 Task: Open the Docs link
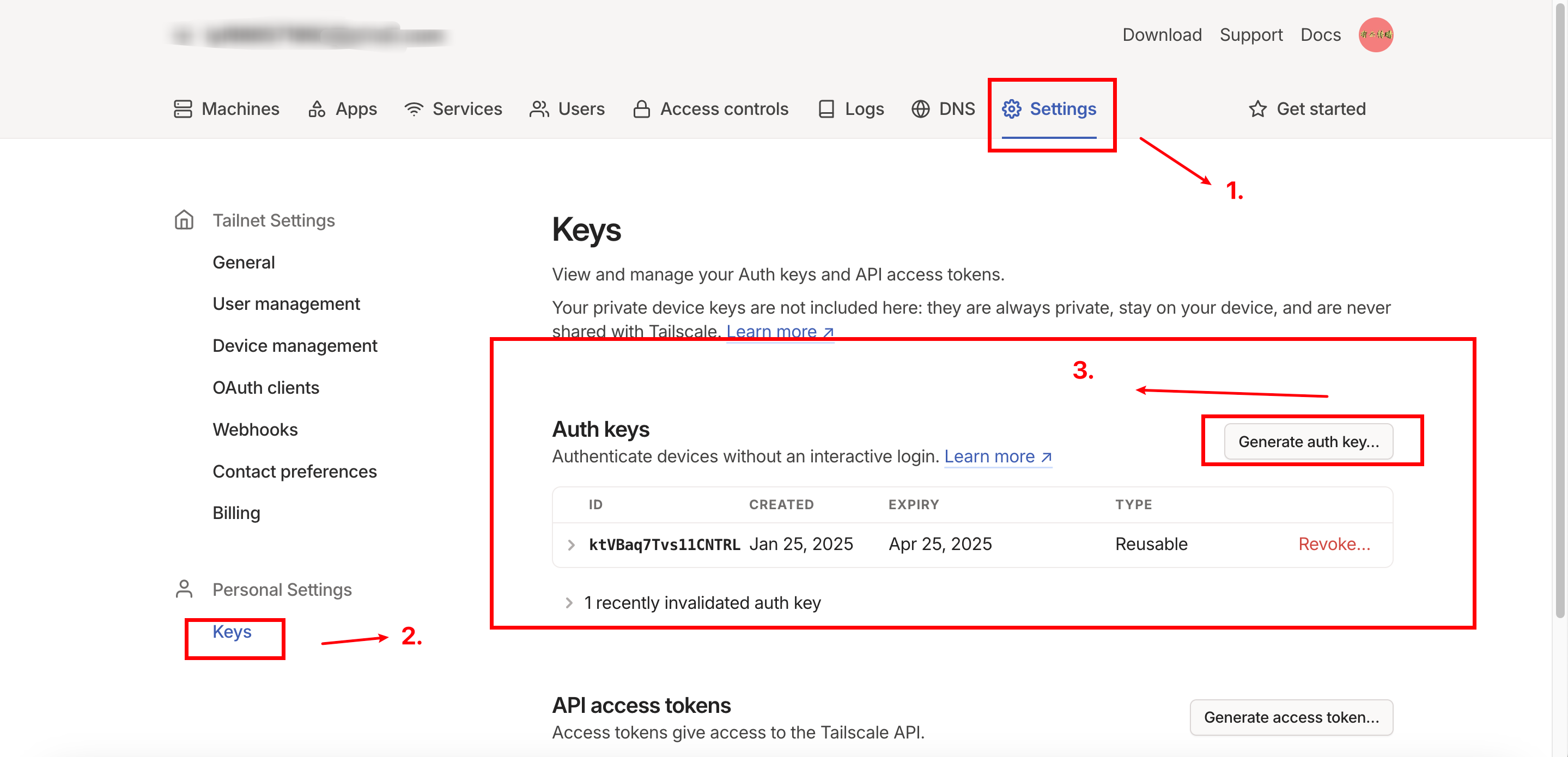[x=1320, y=35]
